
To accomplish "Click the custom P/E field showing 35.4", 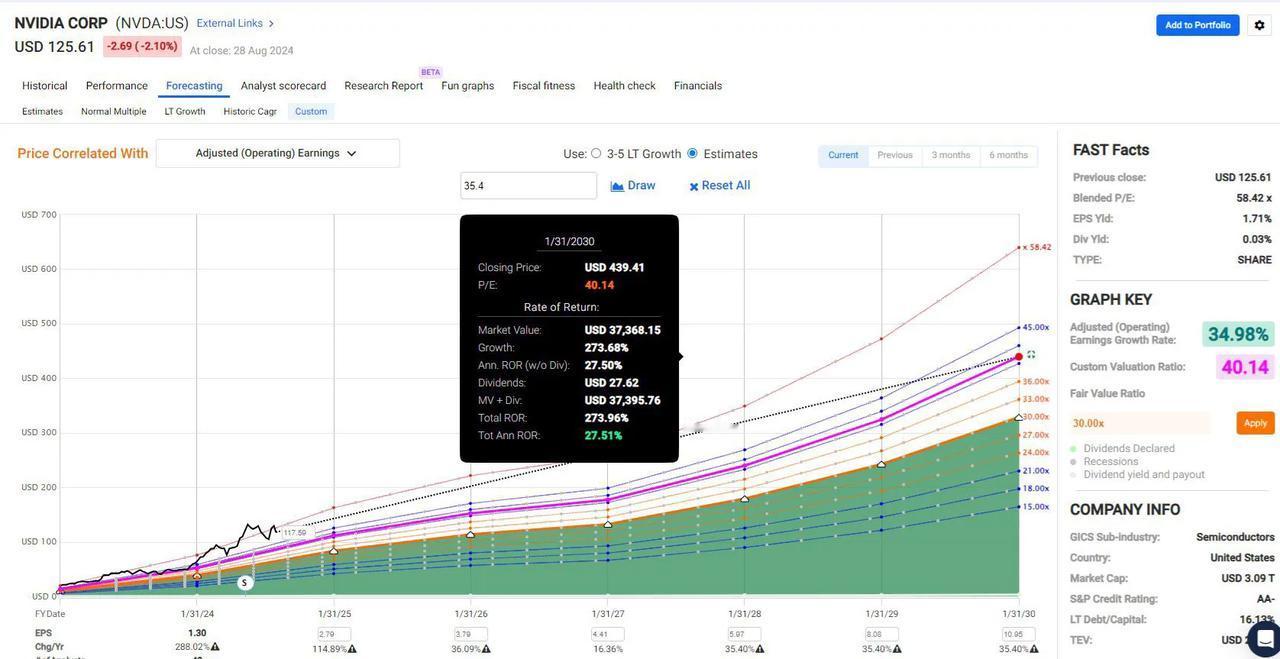I will [528, 186].
